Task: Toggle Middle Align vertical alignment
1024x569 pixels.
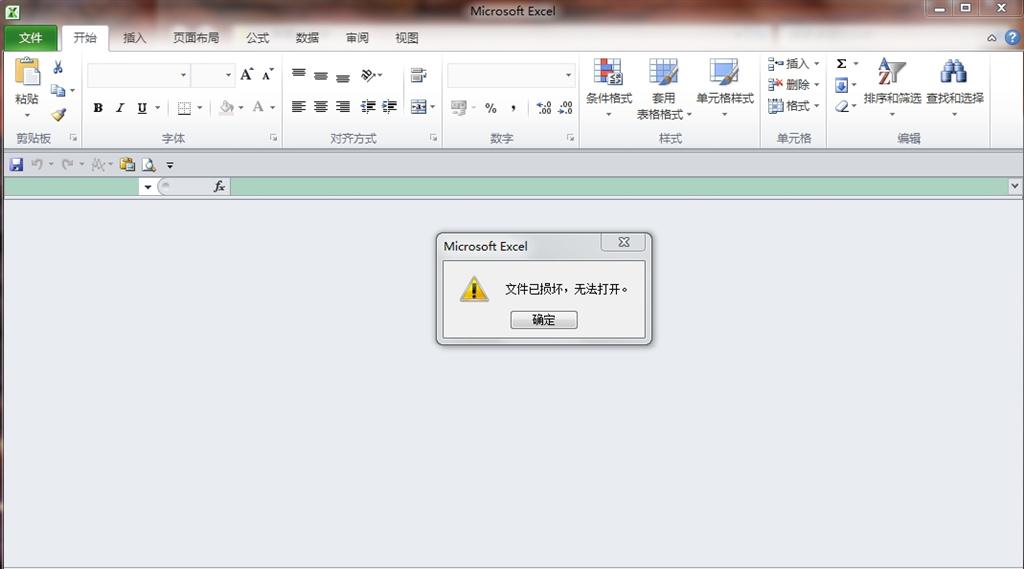Action: tap(321, 75)
